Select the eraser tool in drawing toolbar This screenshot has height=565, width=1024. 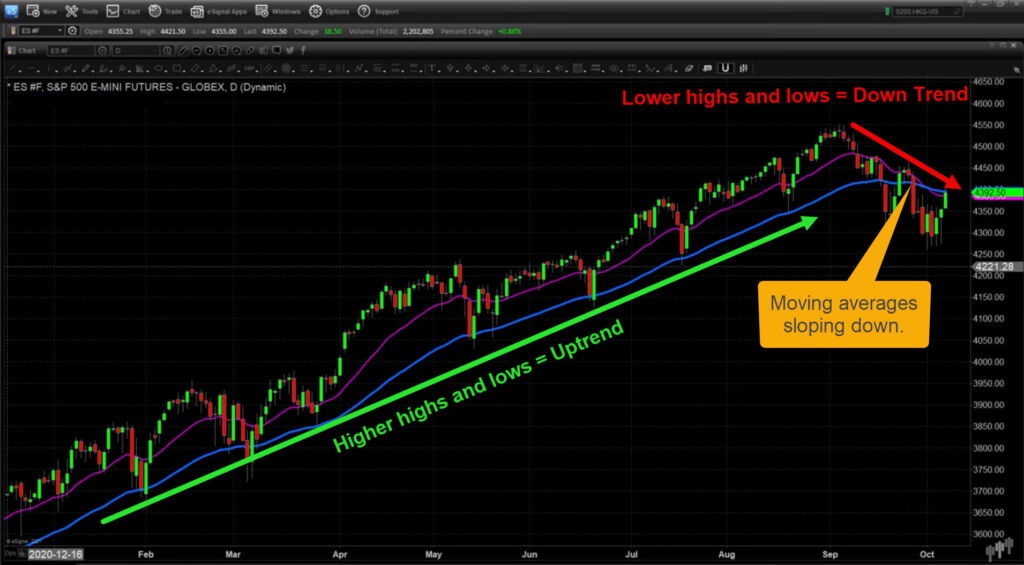point(688,68)
